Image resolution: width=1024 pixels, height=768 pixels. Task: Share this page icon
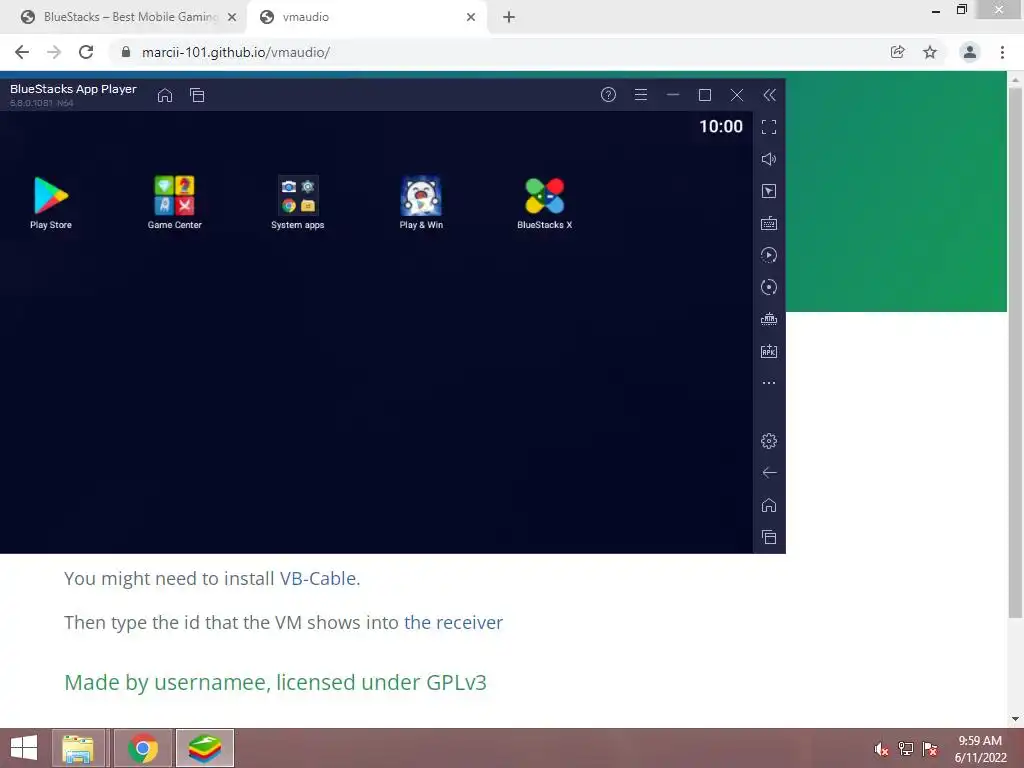(897, 52)
